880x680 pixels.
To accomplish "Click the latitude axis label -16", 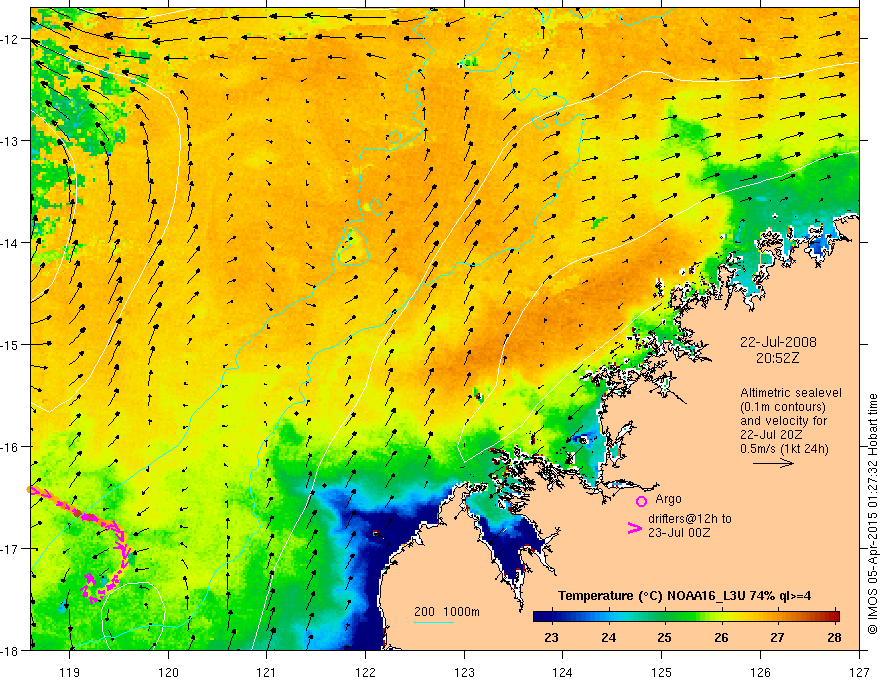I will 11,447.
